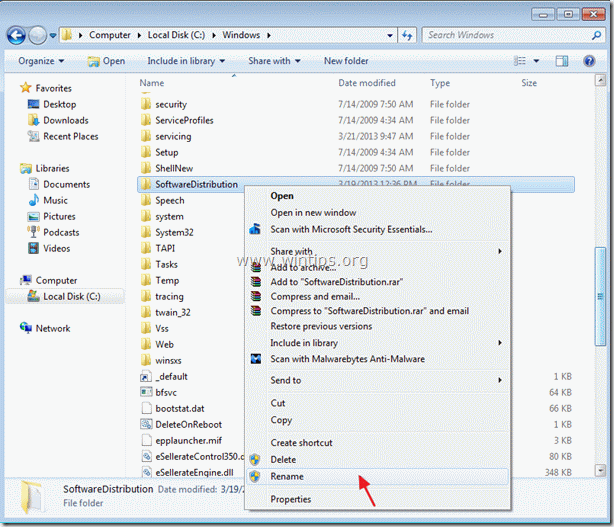
Task: Click the Back navigation arrow button
Action: coord(16,36)
